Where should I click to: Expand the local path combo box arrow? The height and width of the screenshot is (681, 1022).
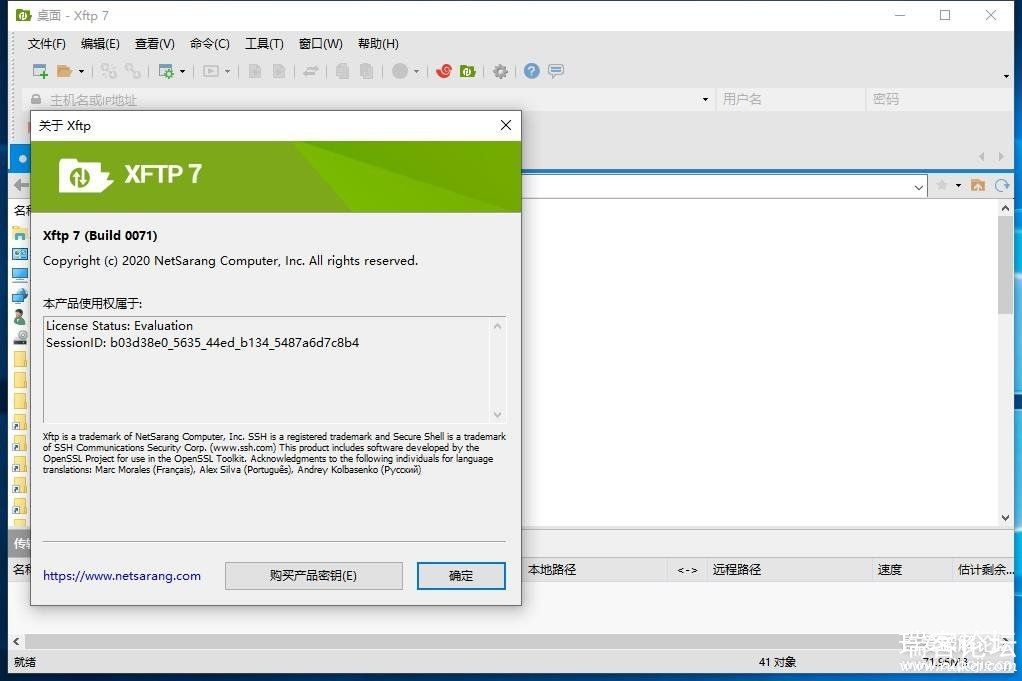[x=918, y=187]
